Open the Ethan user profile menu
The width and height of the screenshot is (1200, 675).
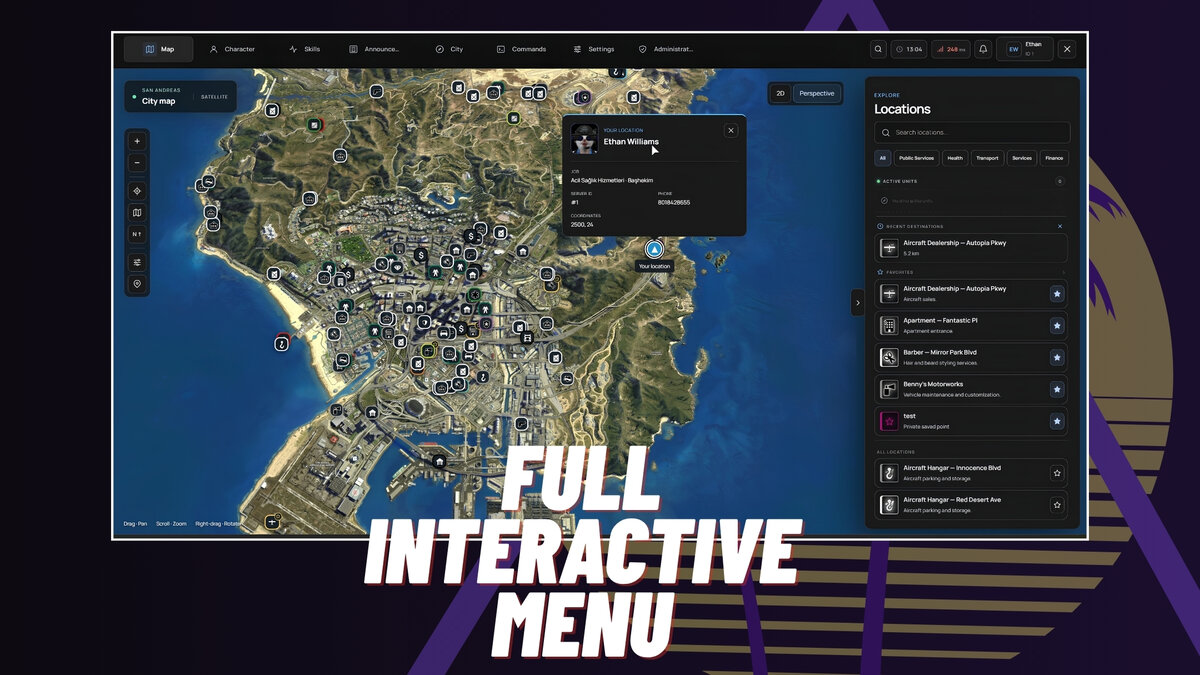coord(1024,49)
